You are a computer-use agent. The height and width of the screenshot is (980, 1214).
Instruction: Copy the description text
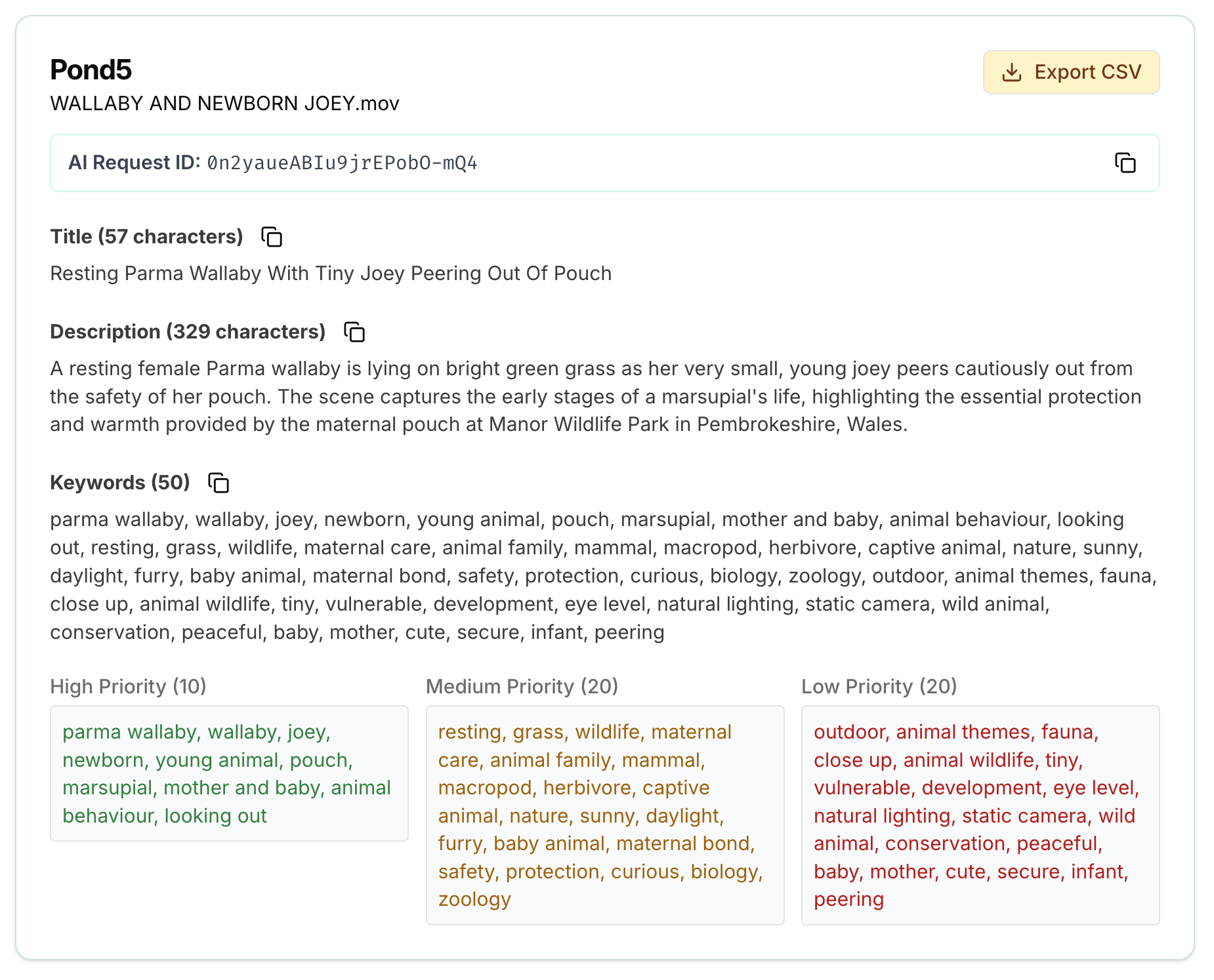tap(354, 332)
